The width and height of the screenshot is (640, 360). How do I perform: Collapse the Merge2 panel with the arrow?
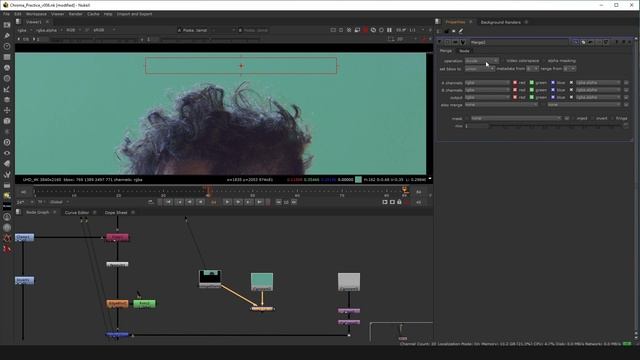coord(440,42)
